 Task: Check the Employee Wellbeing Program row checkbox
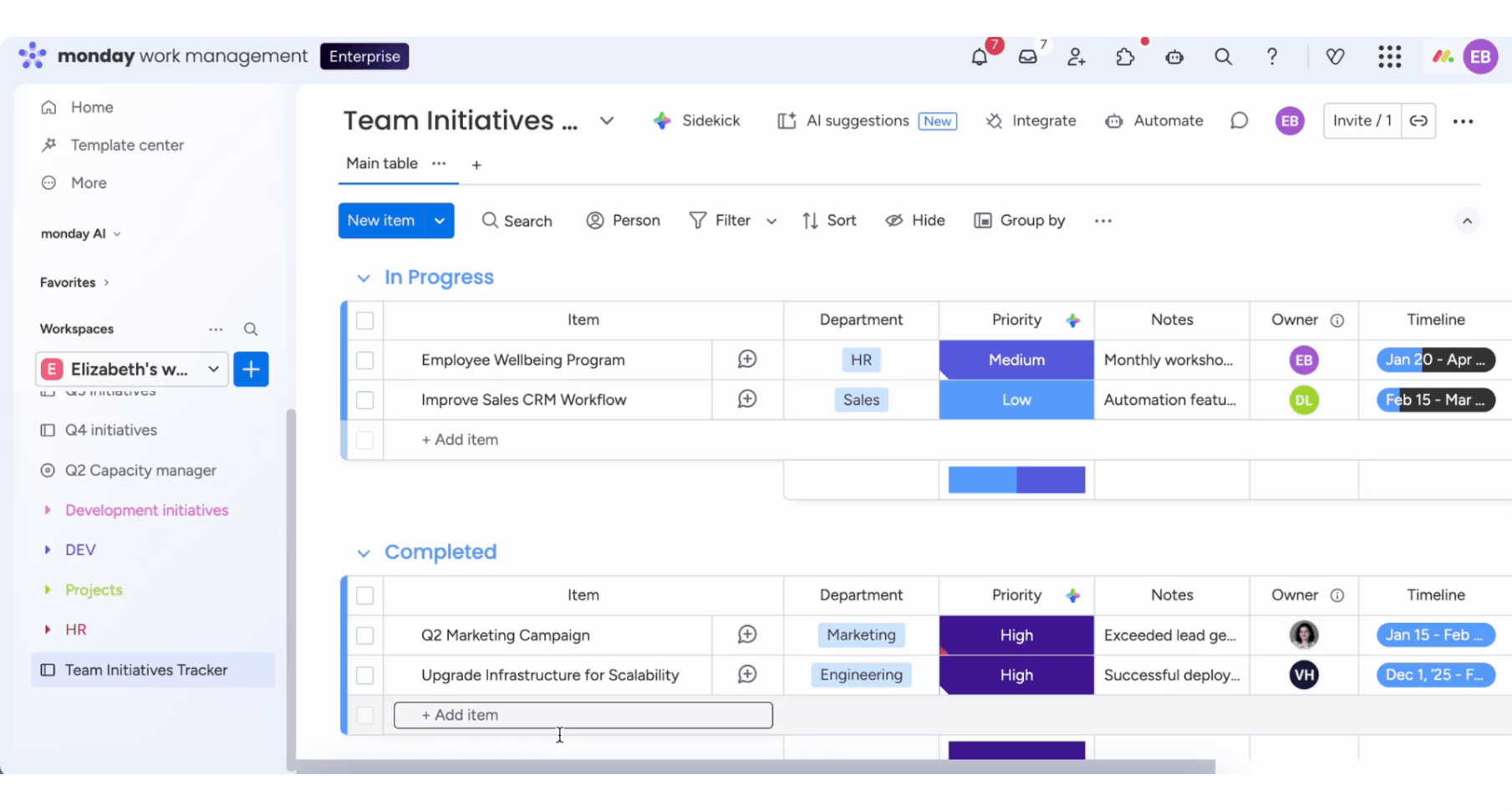(x=365, y=360)
